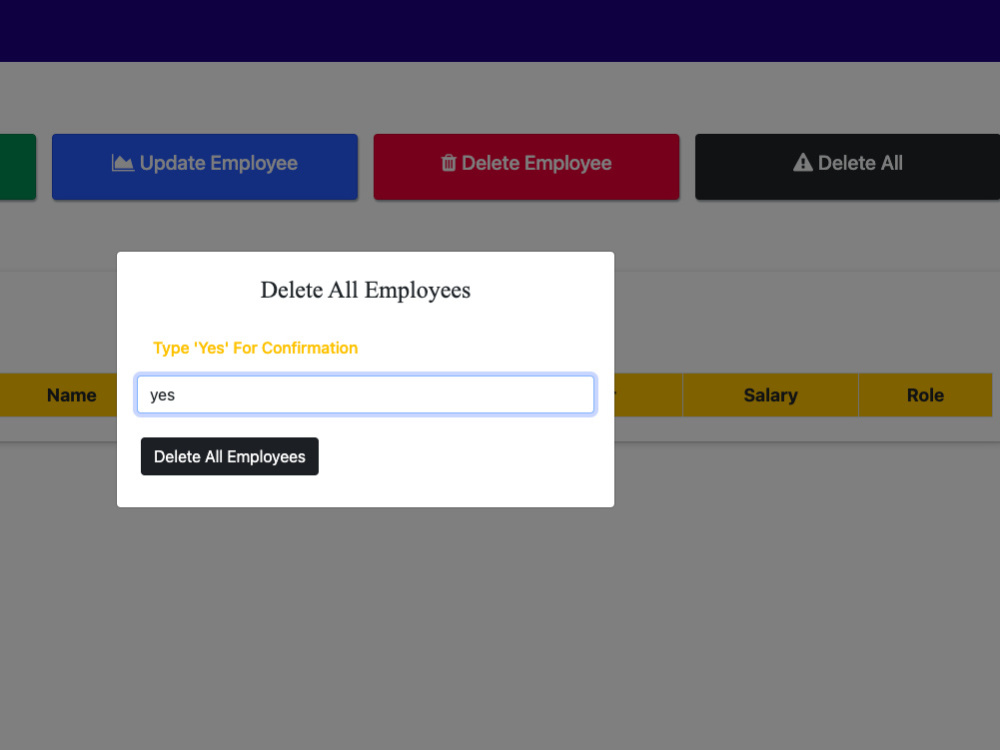
Task: Click the Name column header
Action: point(71,395)
